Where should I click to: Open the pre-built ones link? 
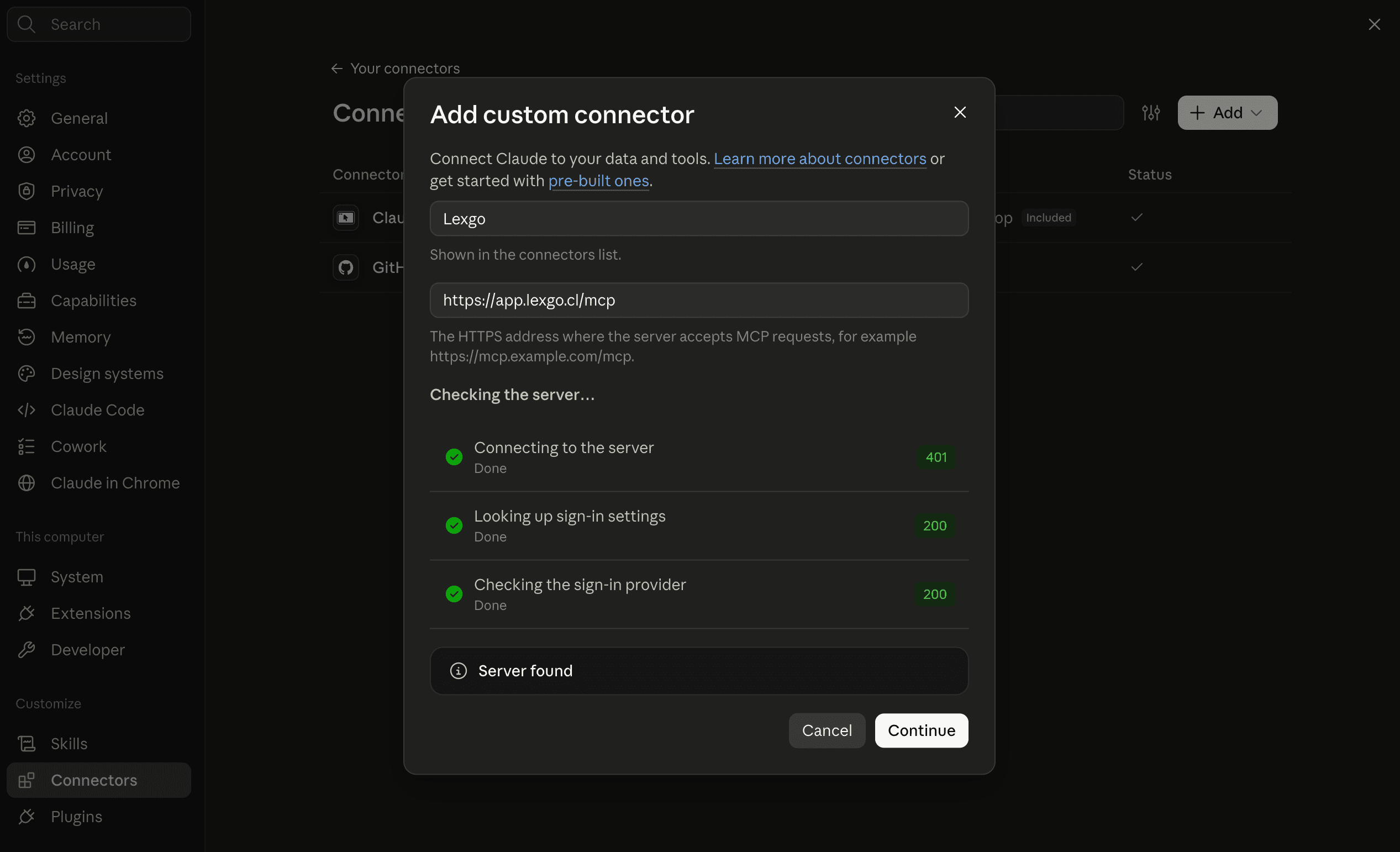(598, 181)
